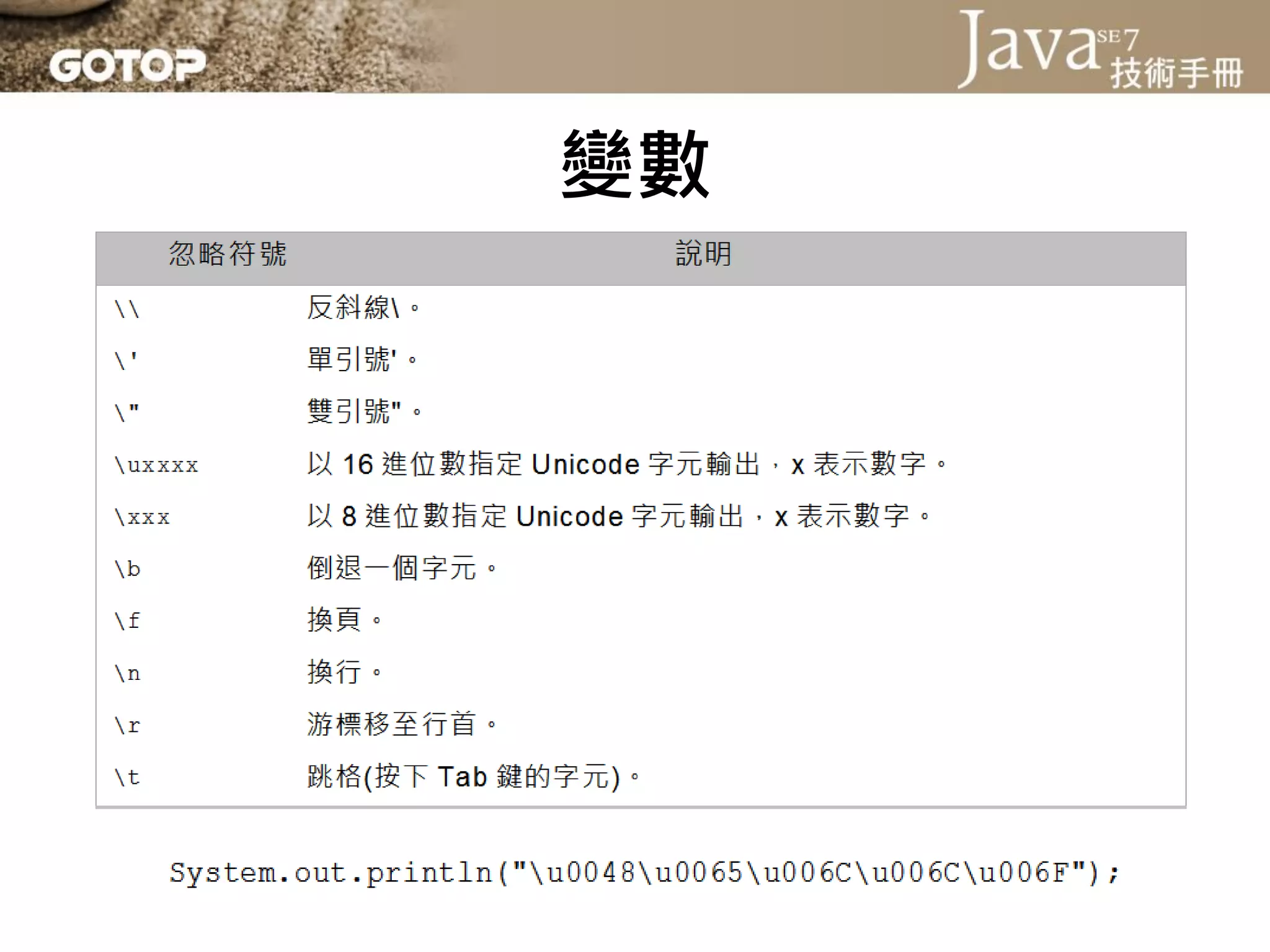This screenshot has height=952, width=1270.
Task: Click the \b escape symbol
Action: (128, 568)
